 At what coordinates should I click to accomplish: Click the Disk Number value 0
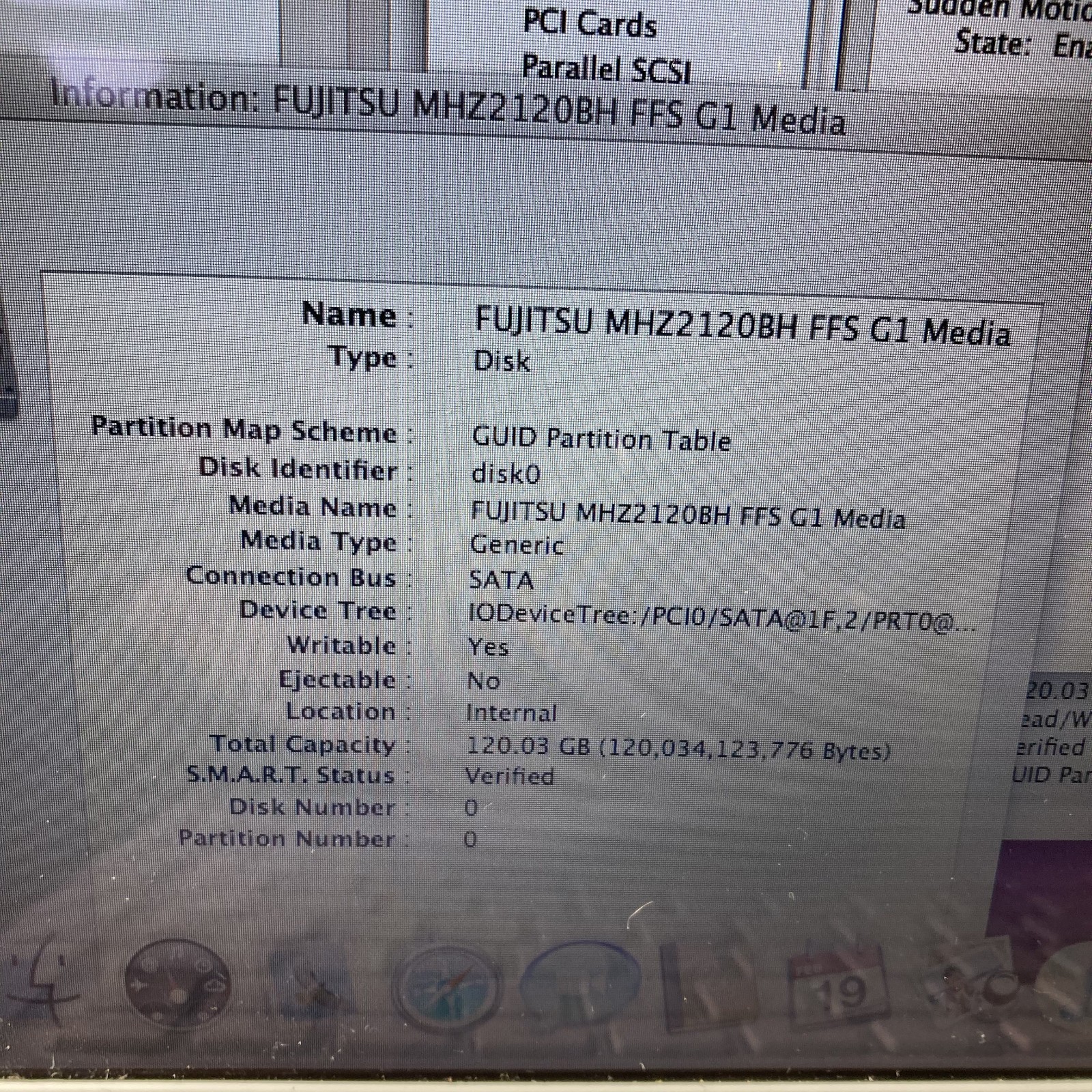point(471,808)
